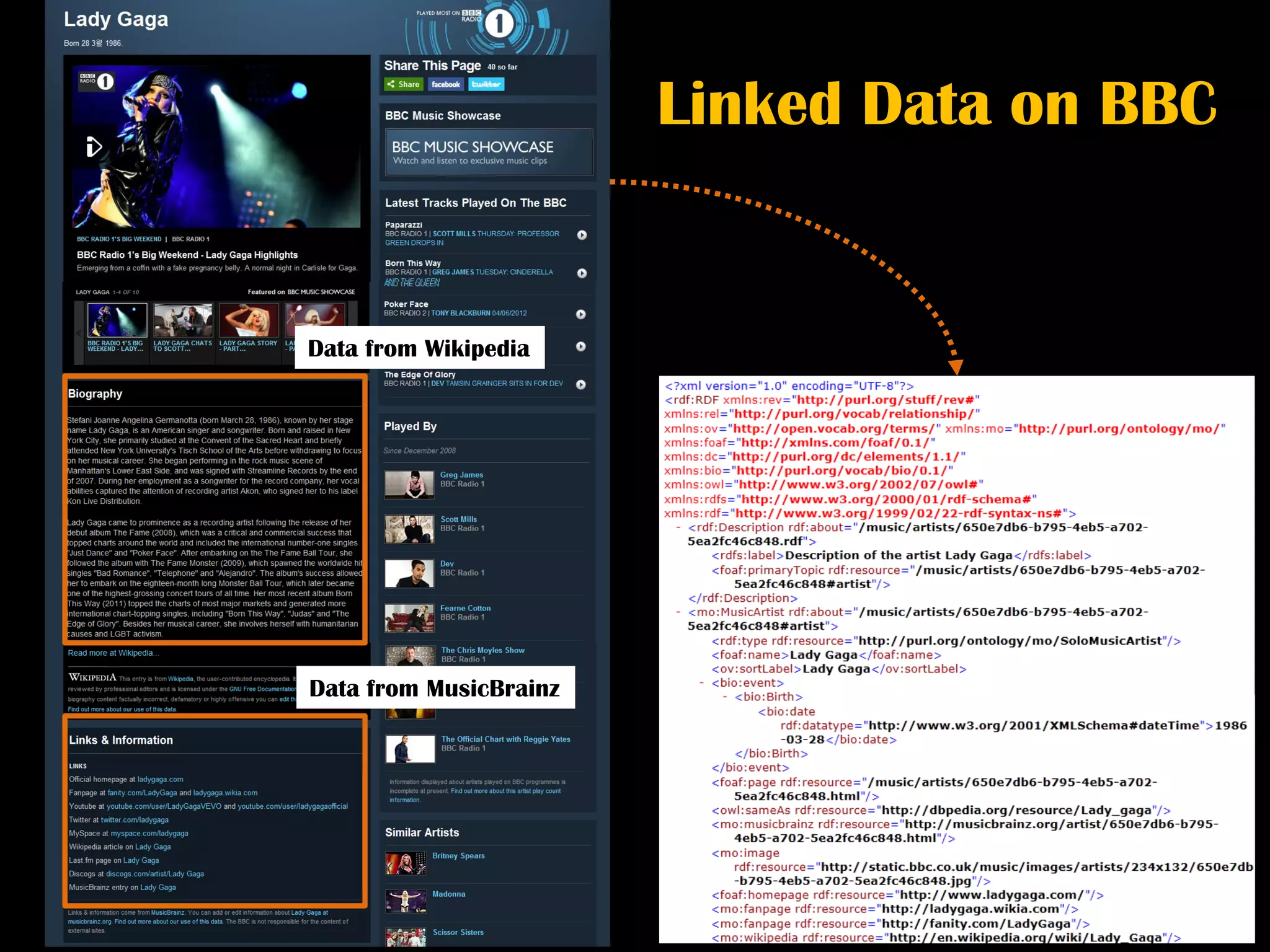Open Madonna similar artist

point(448,894)
